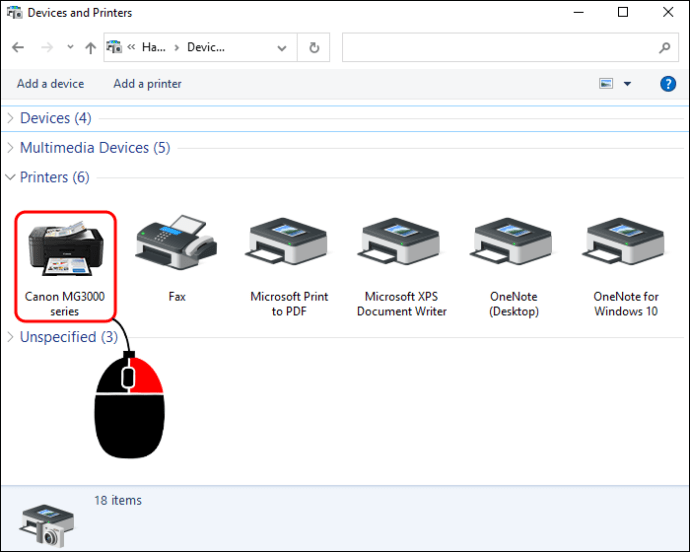Click the Devic... breadcrumb segment
This screenshot has height=552, width=690.
tap(206, 47)
